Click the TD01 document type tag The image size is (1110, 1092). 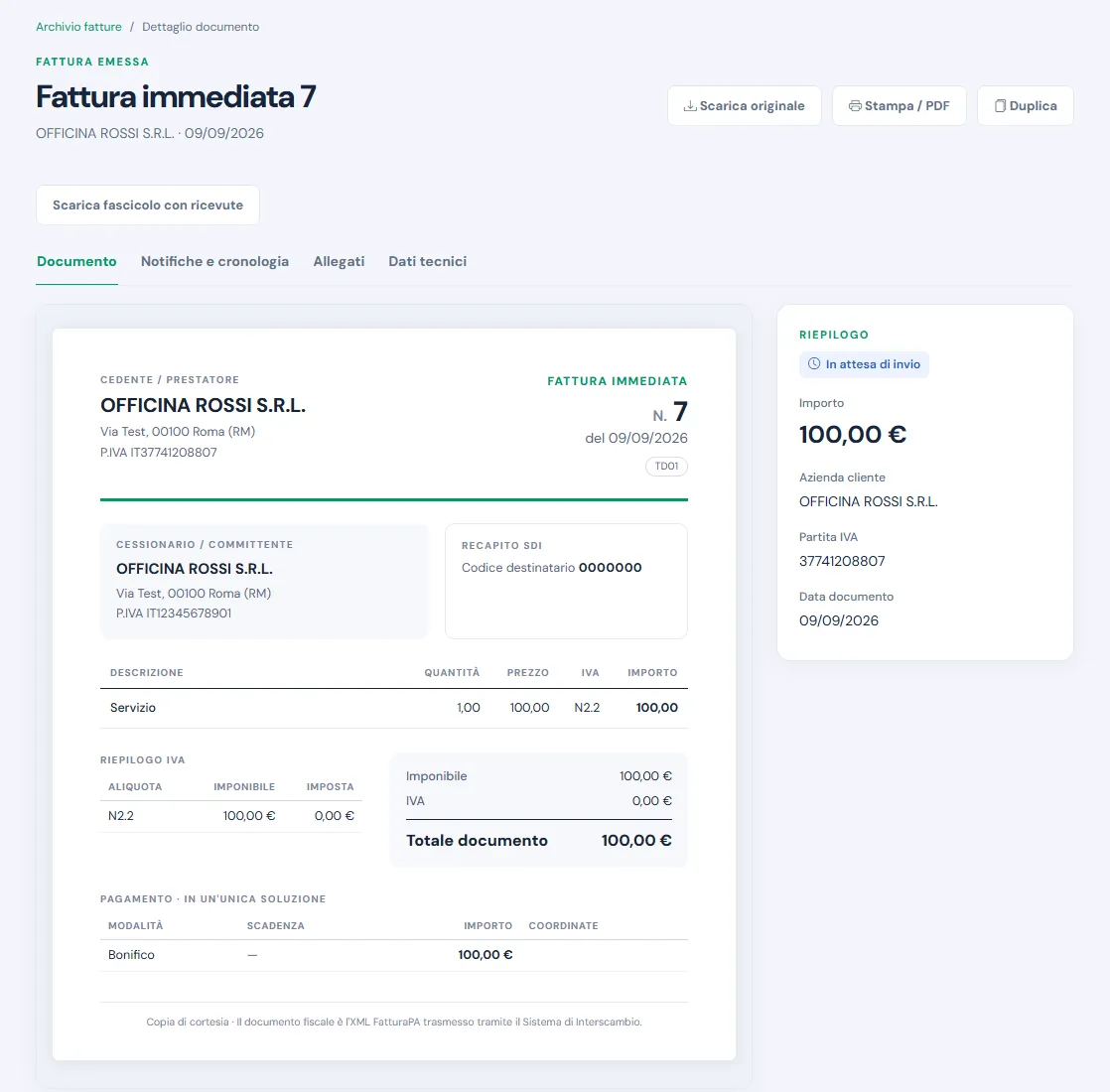click(x=667, y=467)
